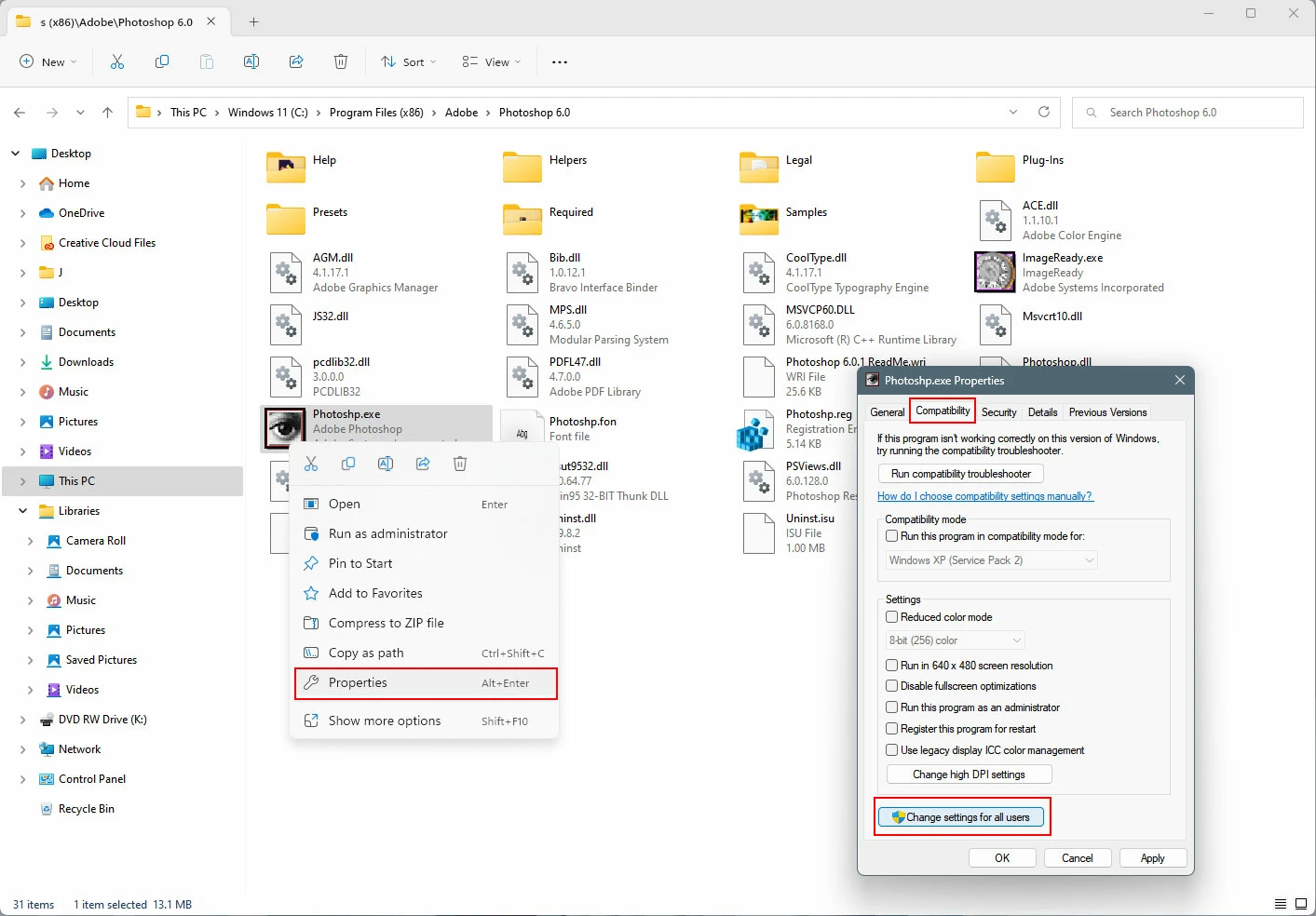The image size is (1316, 916).
Task: Choose Copy as path
Action: click(426, 653)
